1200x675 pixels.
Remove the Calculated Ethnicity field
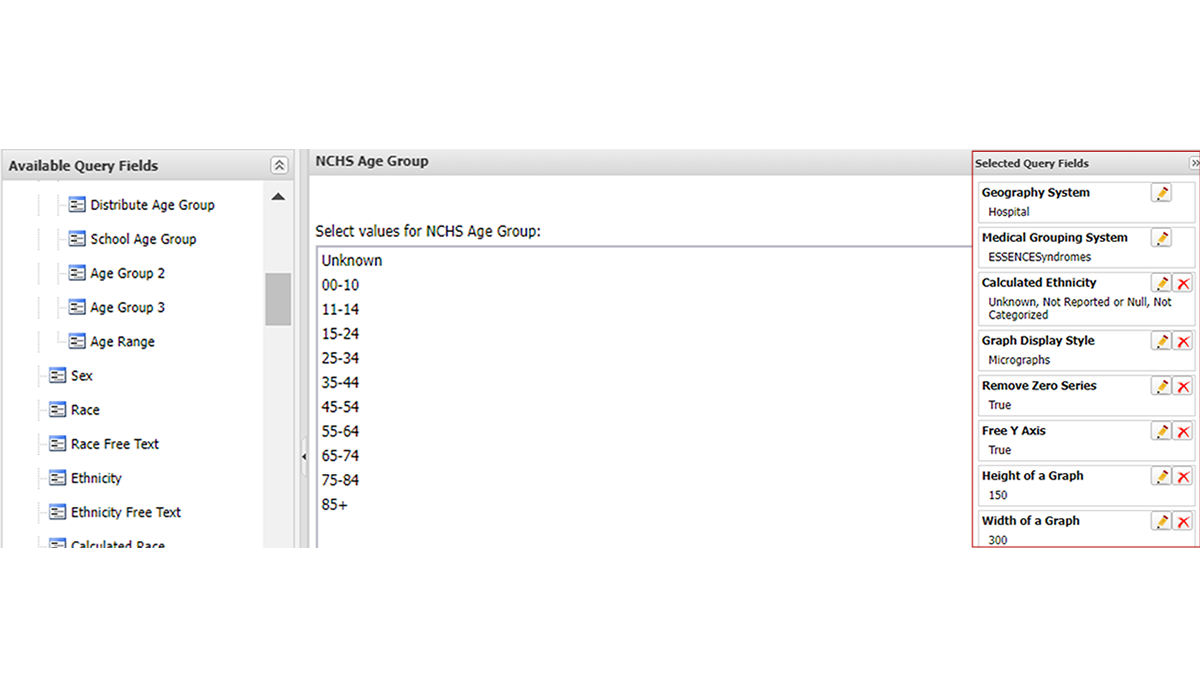[x=1183, y=283]
